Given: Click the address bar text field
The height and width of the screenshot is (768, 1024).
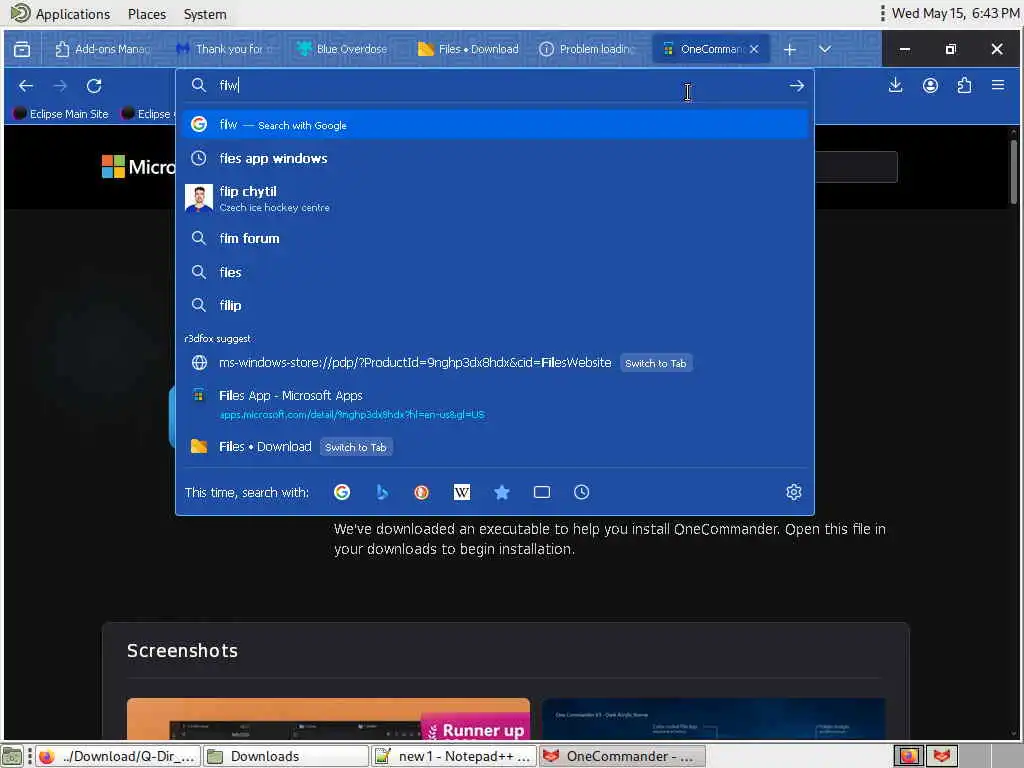Looking at the screenshot, I should [x=495, y=86].
